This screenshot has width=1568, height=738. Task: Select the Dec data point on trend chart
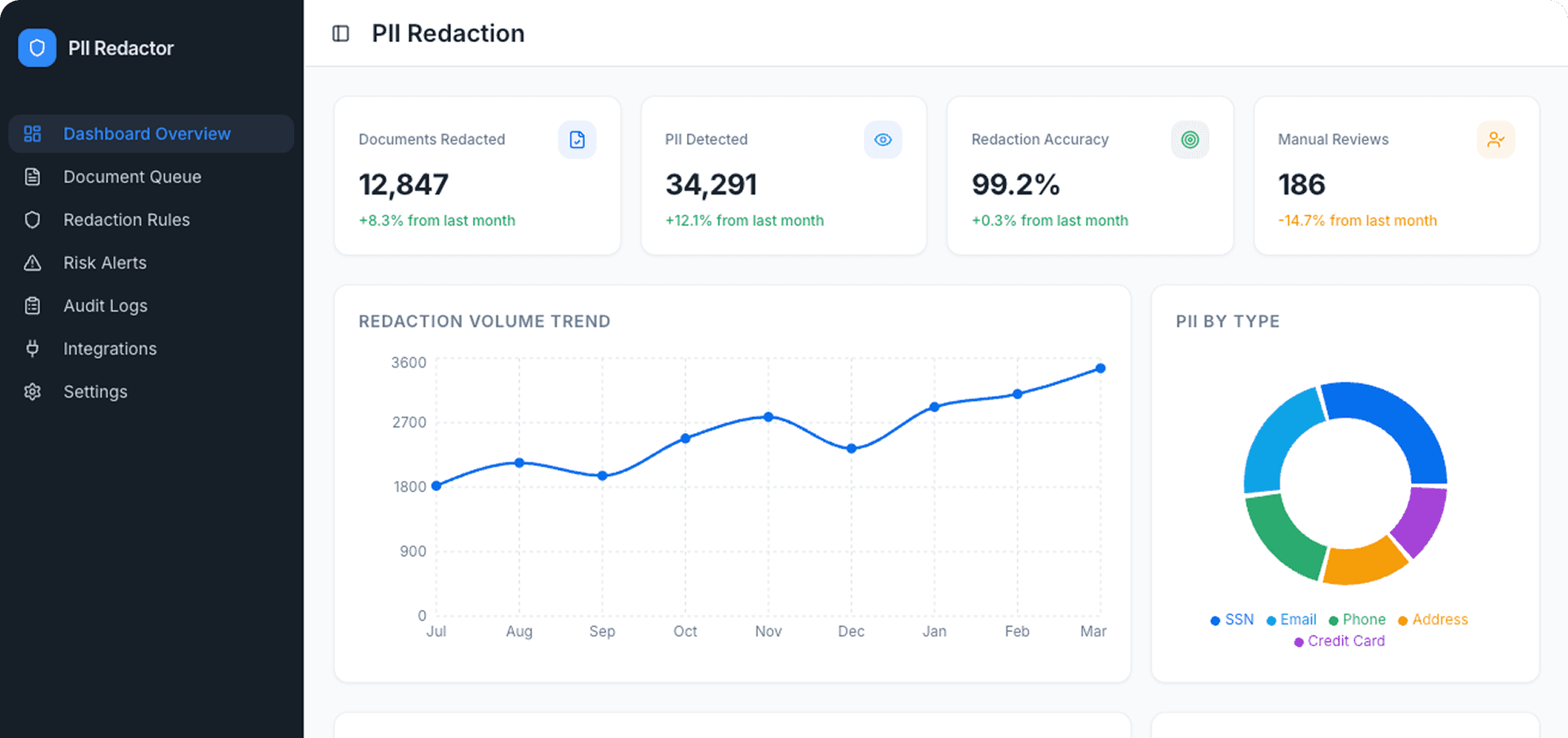tap(851, 449)
